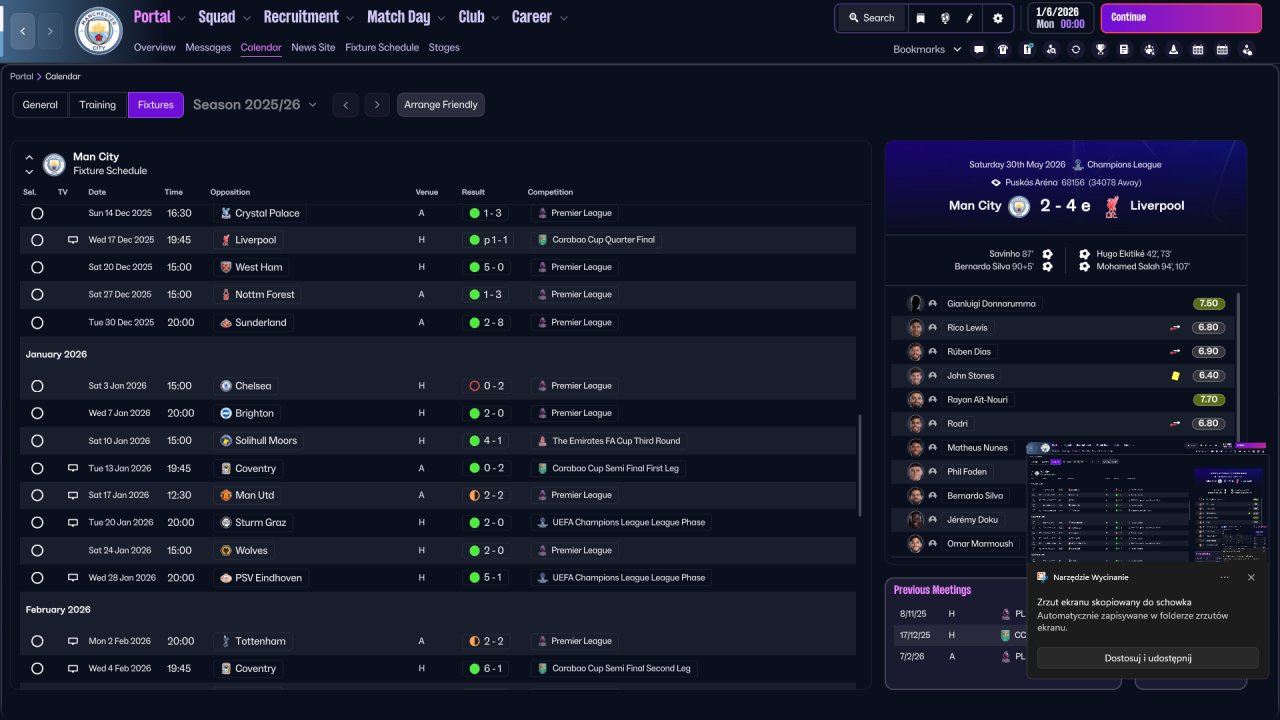Click the Portal breadcrumb link
This screenshot has height=720, width=1280.
click(21, 76)
